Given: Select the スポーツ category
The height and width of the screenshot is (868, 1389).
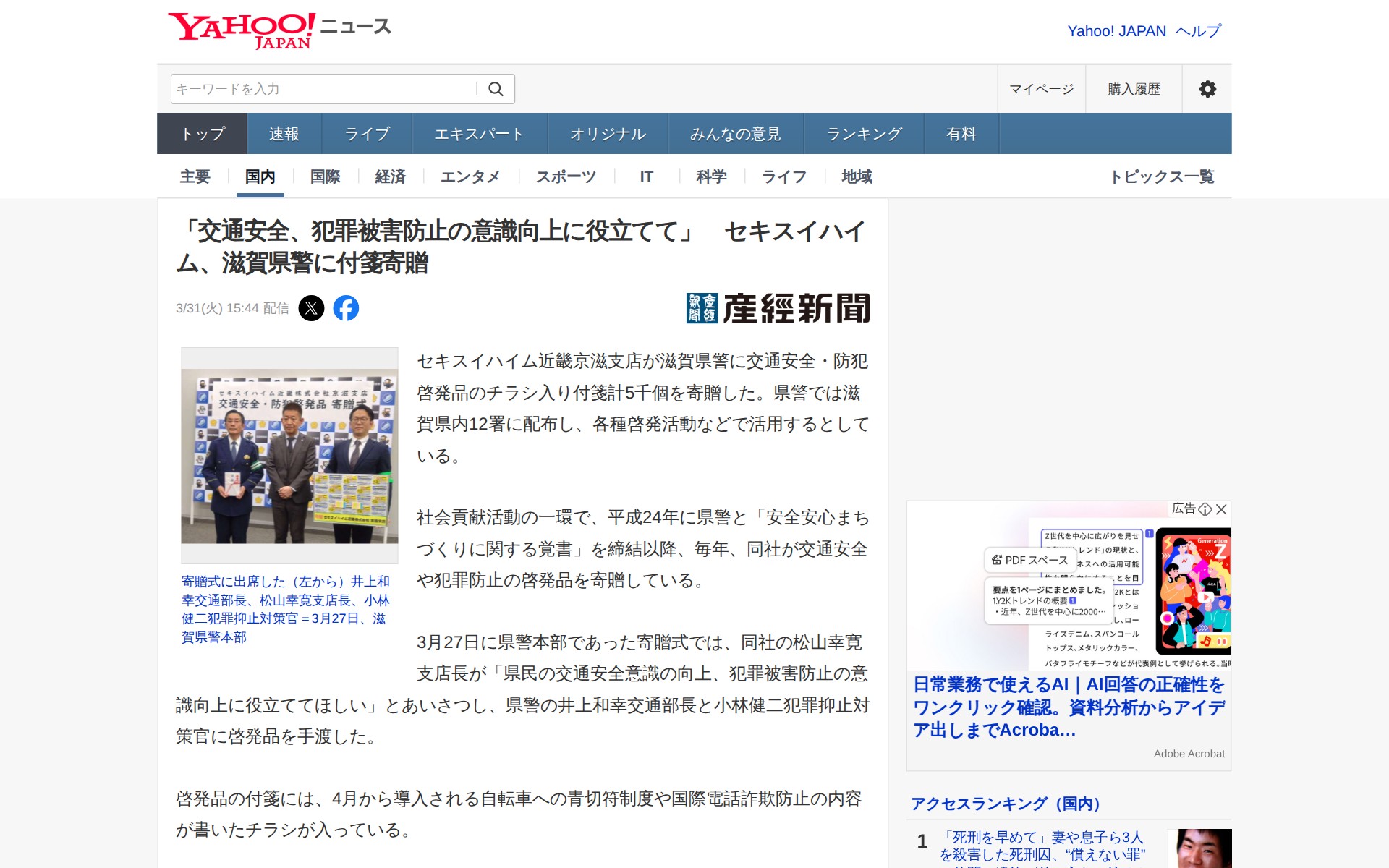Looking at the screenshot, I should coord(566,176).
